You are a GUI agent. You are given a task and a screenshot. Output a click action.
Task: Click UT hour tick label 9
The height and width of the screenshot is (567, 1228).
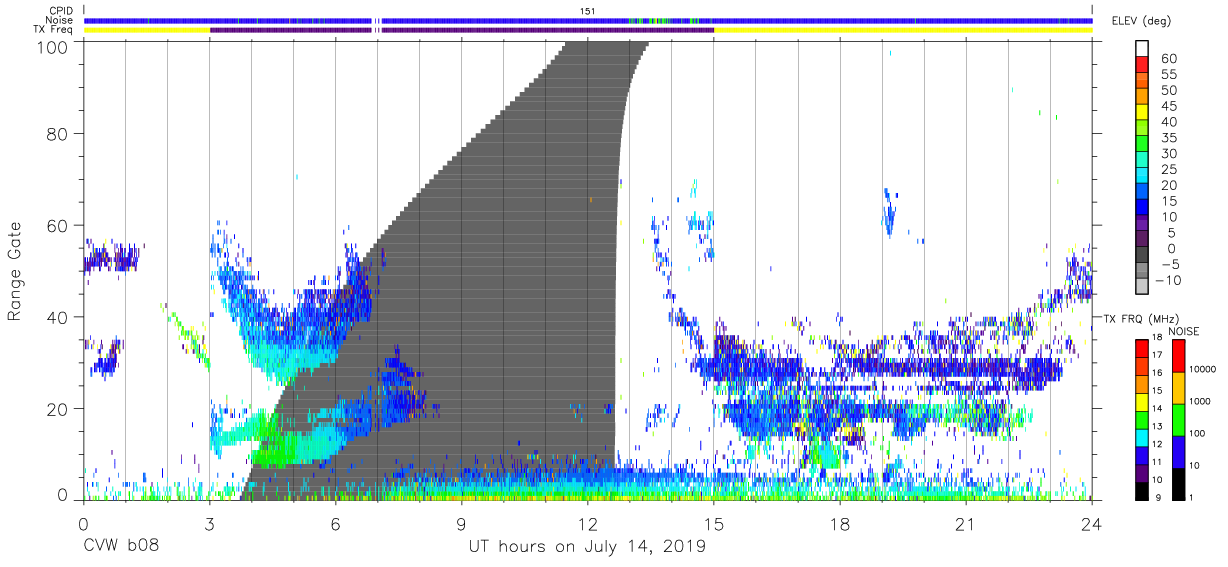click(x=462, y=525)
